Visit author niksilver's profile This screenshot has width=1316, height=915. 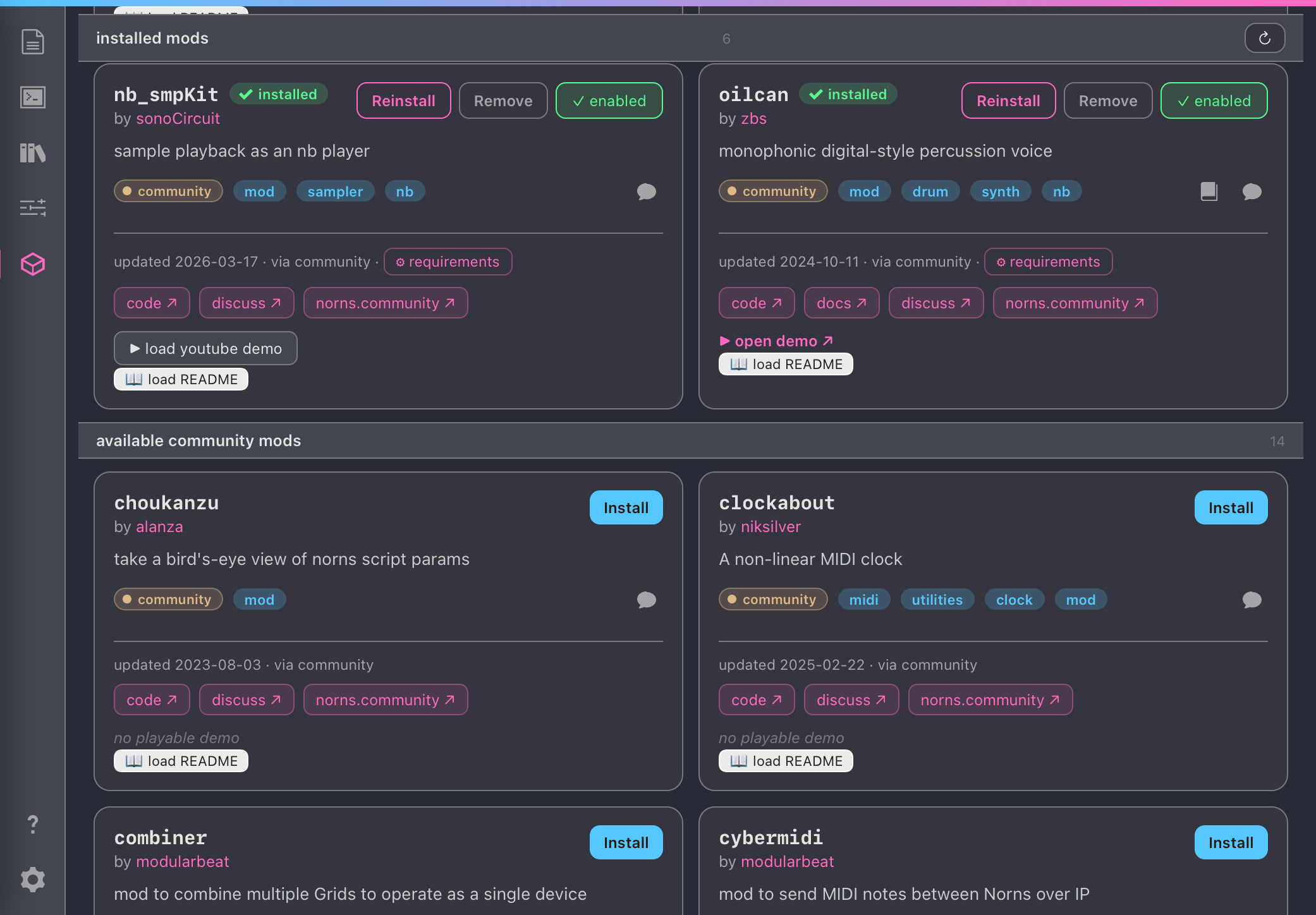click(x=771, y=526)
